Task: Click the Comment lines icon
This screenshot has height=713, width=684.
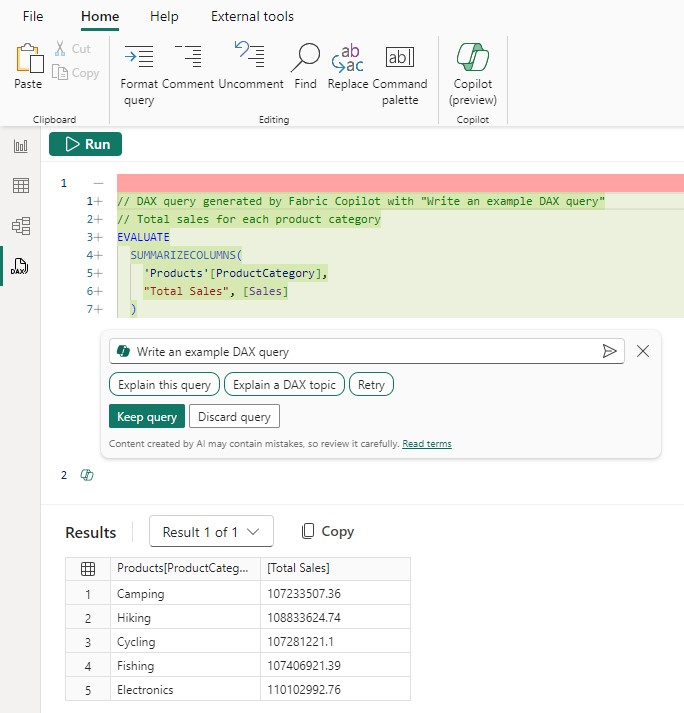Action: [x=188, y=56]
